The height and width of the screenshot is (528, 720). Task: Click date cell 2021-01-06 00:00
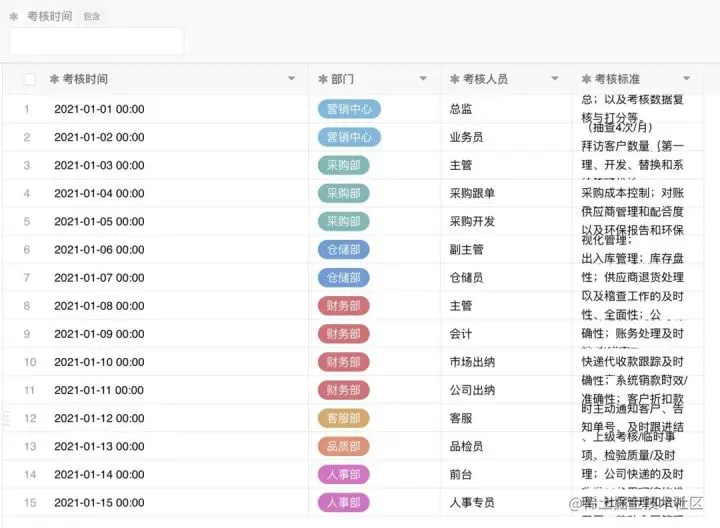point(99,250)
